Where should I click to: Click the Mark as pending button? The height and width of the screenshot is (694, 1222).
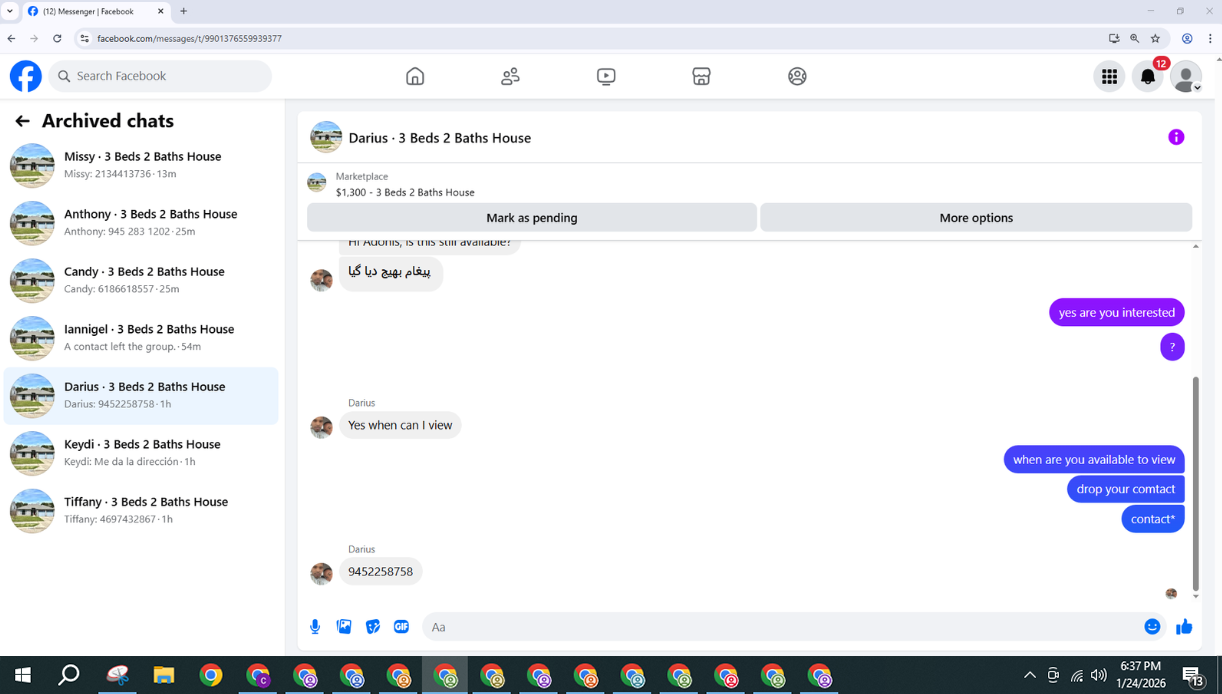point(532,217)
